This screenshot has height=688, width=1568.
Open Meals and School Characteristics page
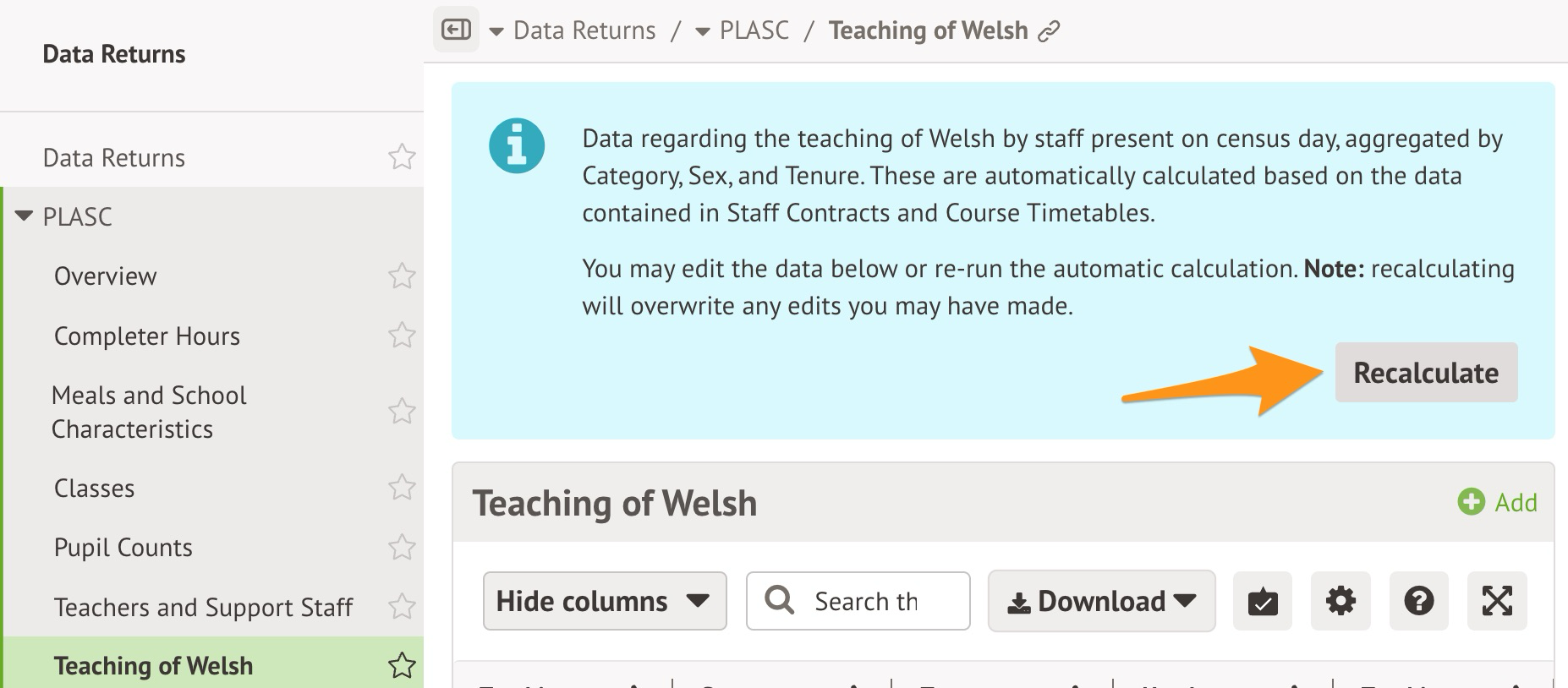point(149,412)
